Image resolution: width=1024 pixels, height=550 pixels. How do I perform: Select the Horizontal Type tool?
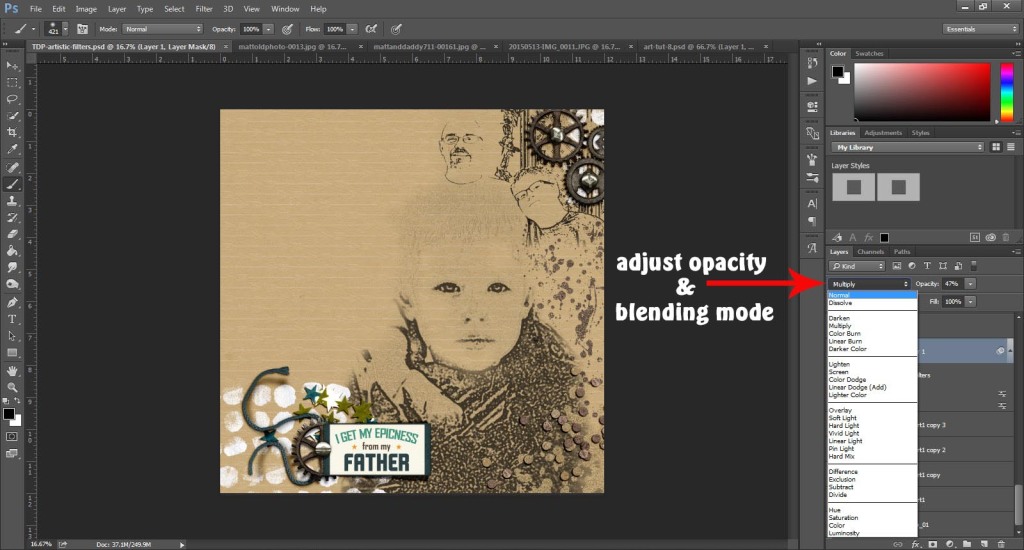pyautogui.click(x=12, y=319)
